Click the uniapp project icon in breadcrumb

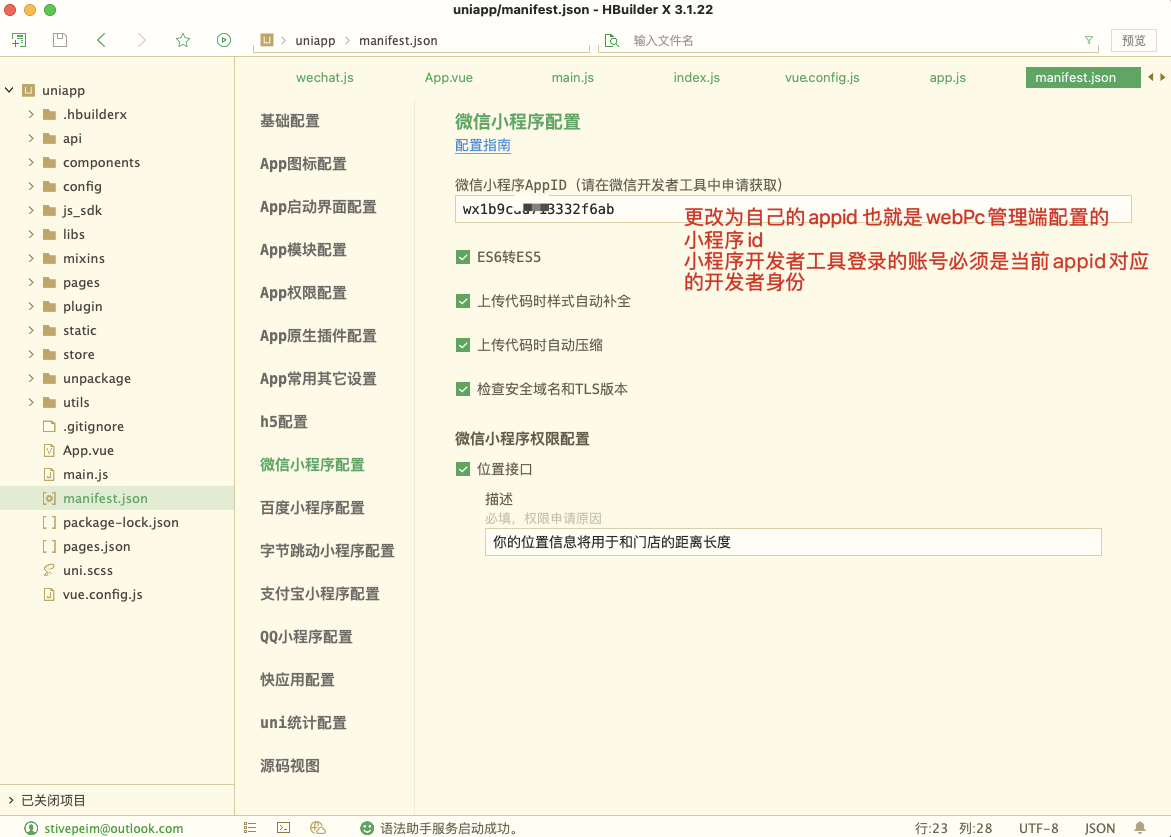pyautogui.click(x=267, y=40)
